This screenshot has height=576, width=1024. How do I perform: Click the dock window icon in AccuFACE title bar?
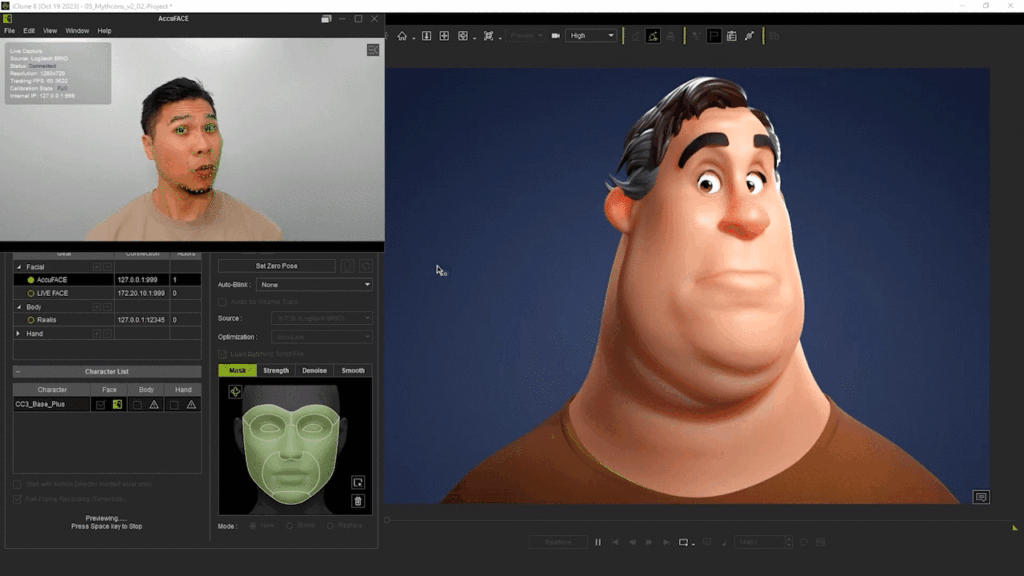(327, 19)
